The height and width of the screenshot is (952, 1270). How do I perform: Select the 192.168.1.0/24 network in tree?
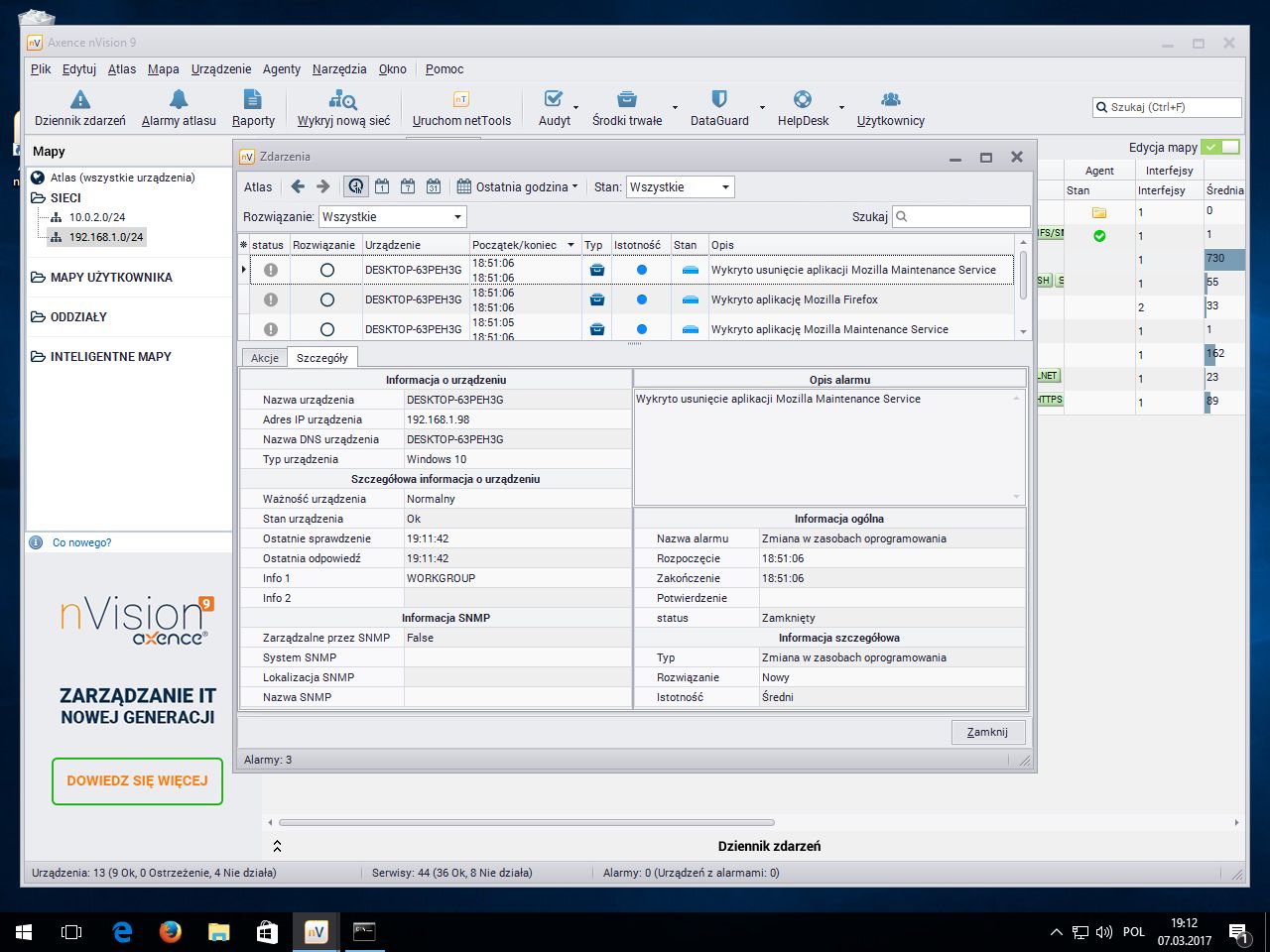105,237
